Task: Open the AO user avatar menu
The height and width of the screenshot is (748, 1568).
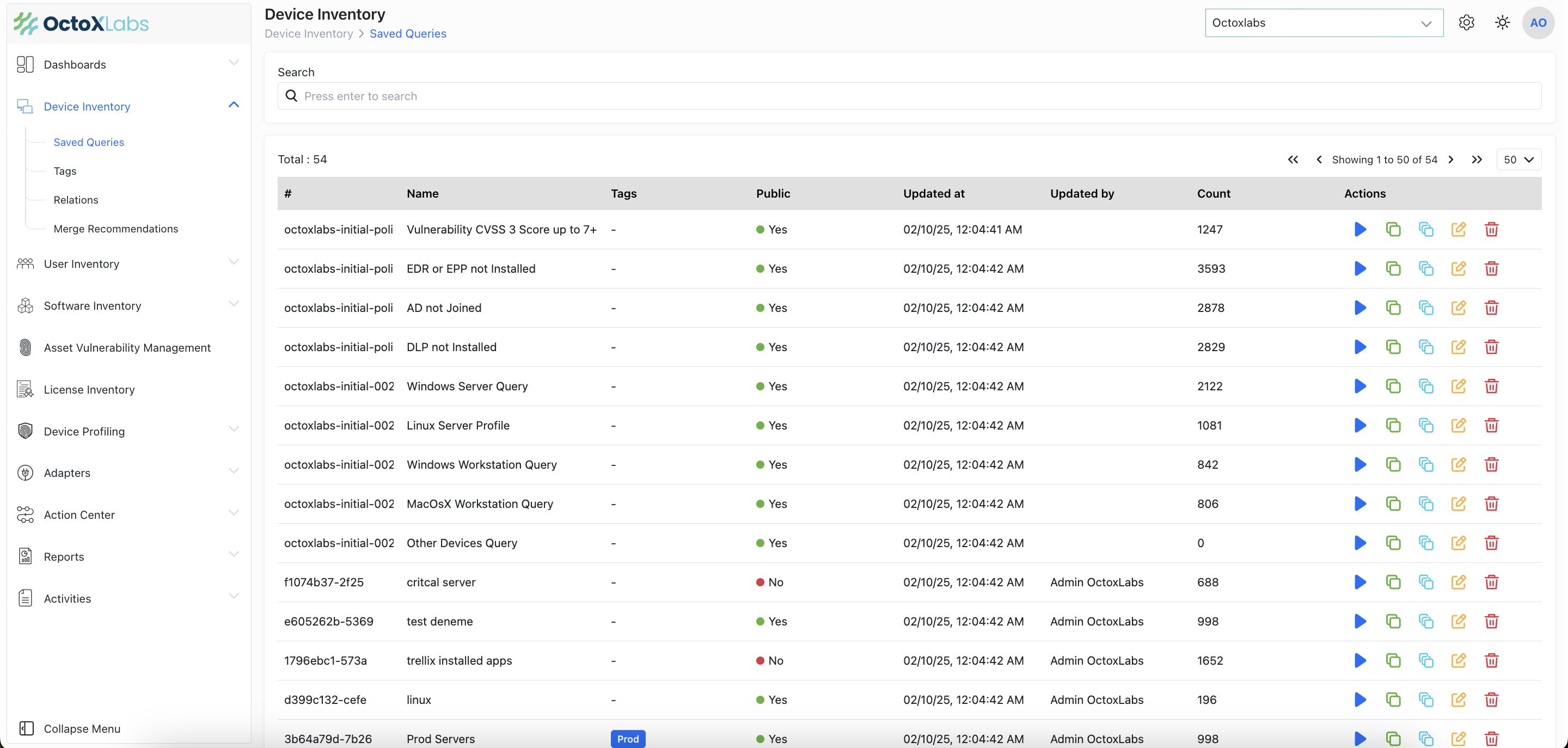Action: click(1538, 22)
